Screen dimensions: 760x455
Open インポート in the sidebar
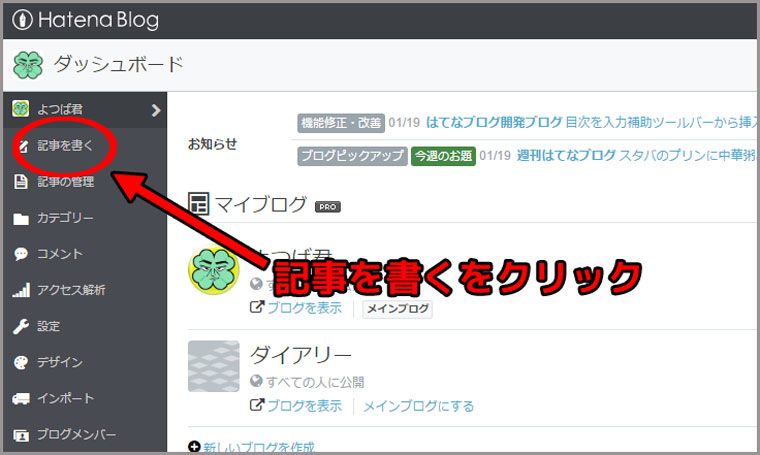pyautogui.click(x=65, y=398)
